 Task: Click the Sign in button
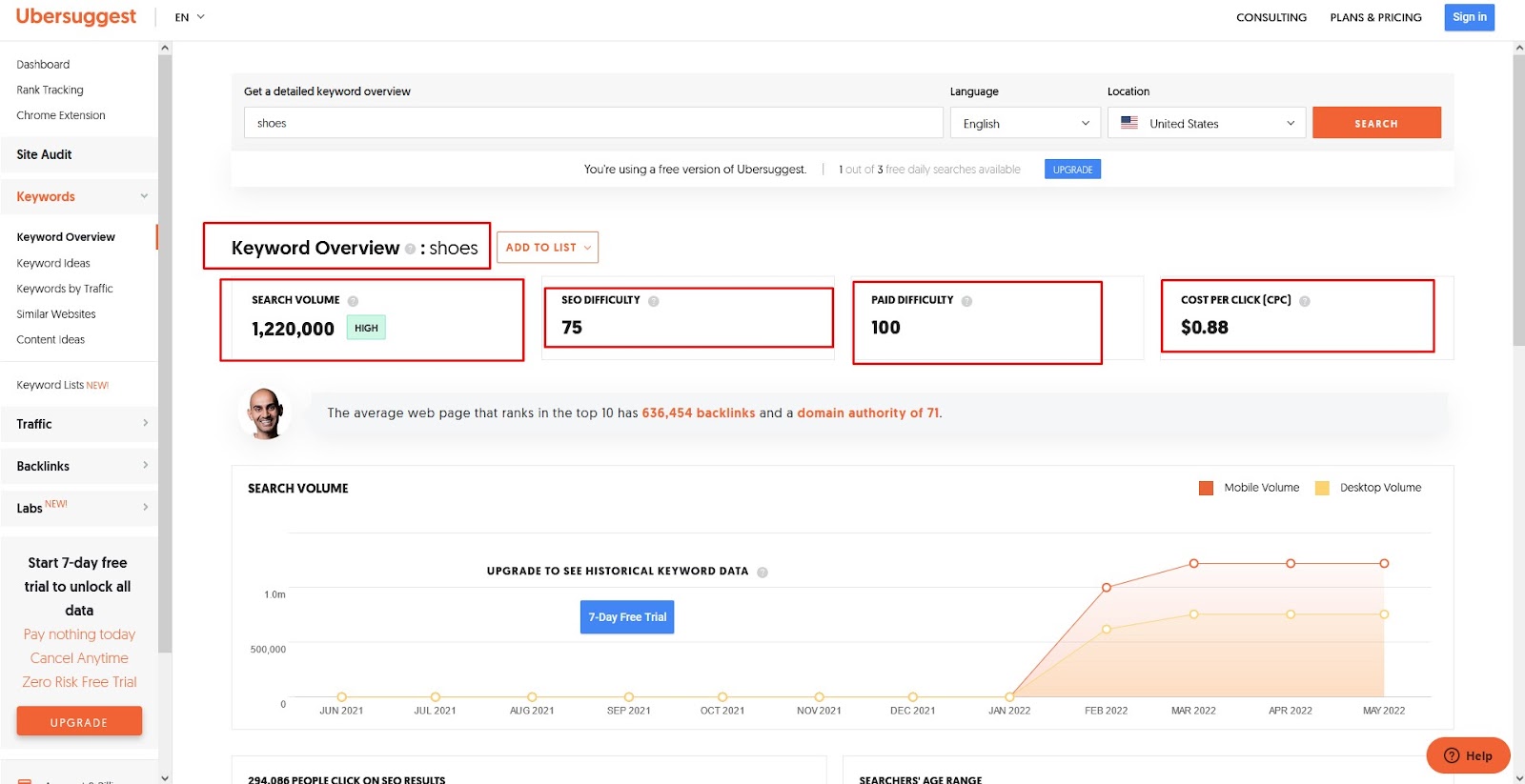coord(1469,17)
